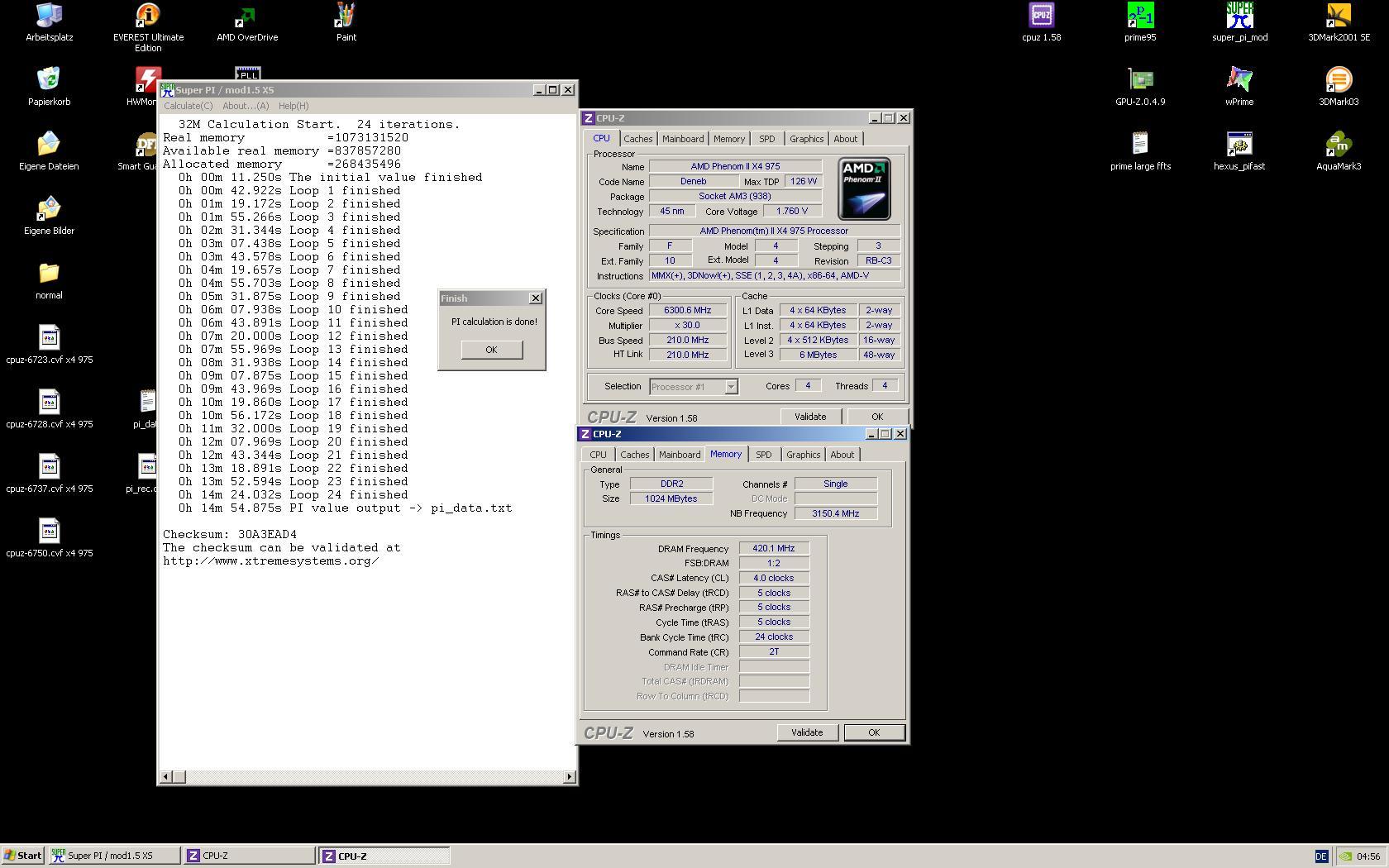Viewport: 1389px width, 868px height.
Task: Launch the wPrime desktop icon
Action: tap(1239, 87)
